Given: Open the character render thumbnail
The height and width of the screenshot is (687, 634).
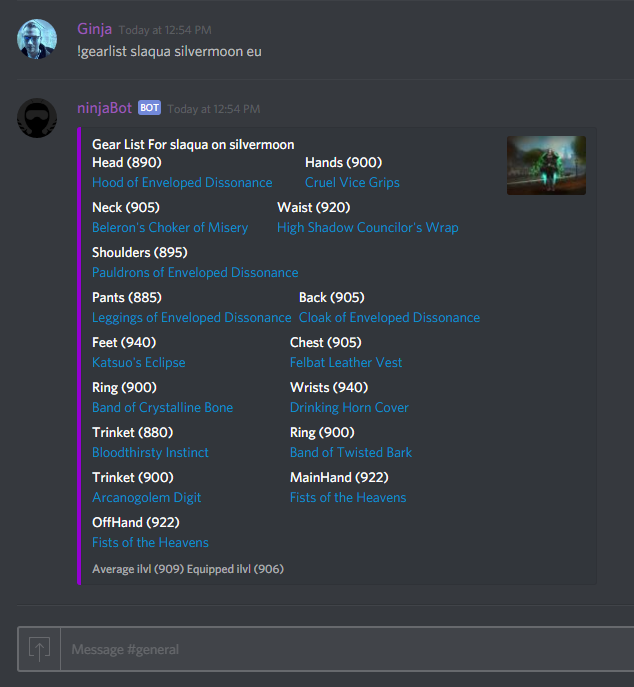Looking at the screenshot, I should pos(546,165).
